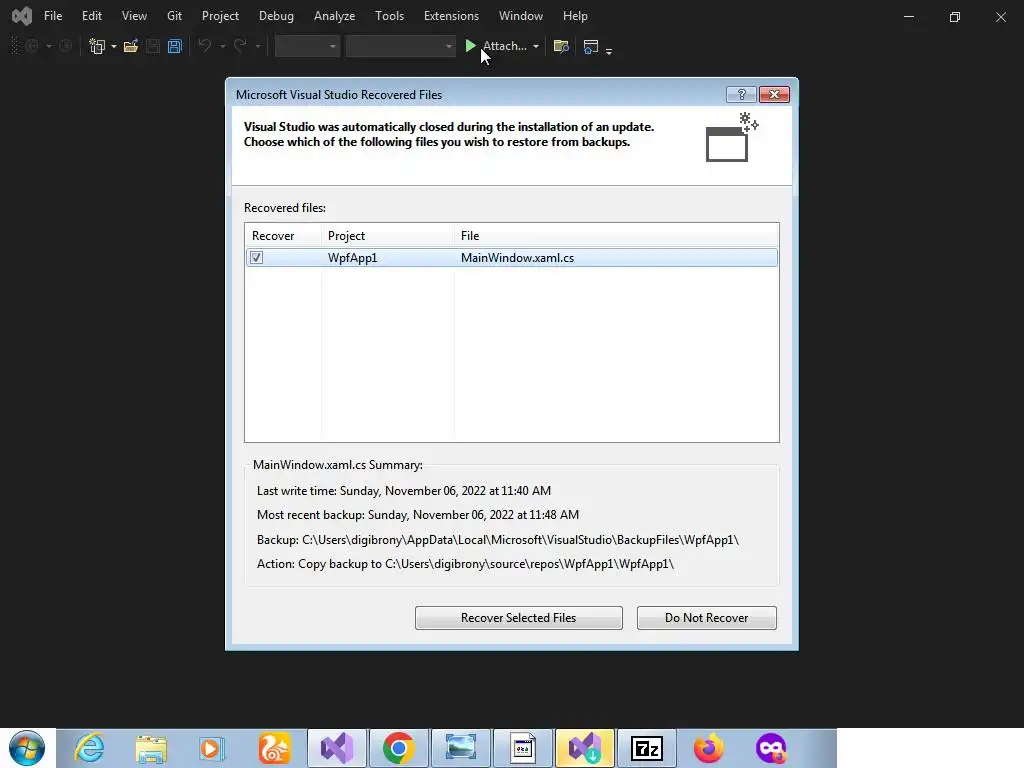
Task: Open the purple mask app taskbar icon
Action: 771,748
